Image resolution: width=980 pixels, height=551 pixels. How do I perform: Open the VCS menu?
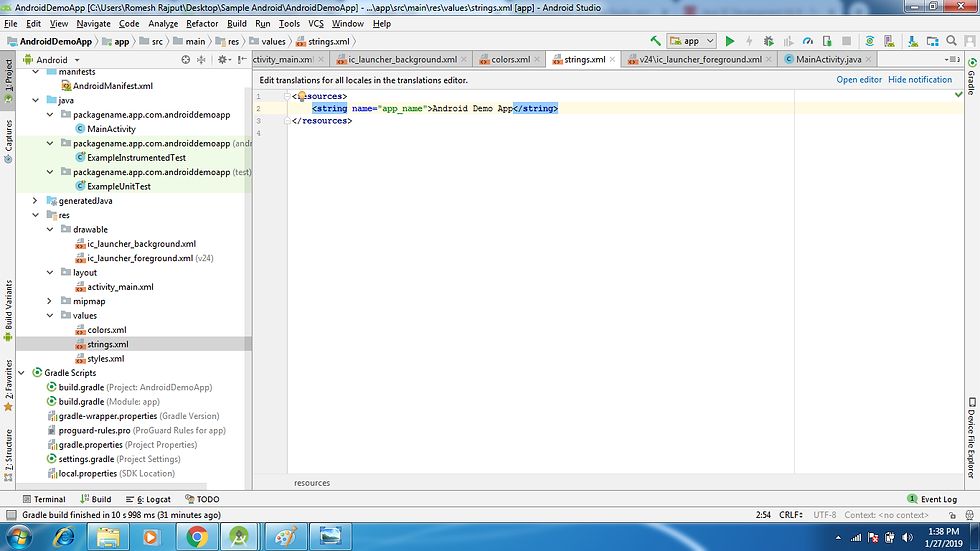tap(316, 24)
